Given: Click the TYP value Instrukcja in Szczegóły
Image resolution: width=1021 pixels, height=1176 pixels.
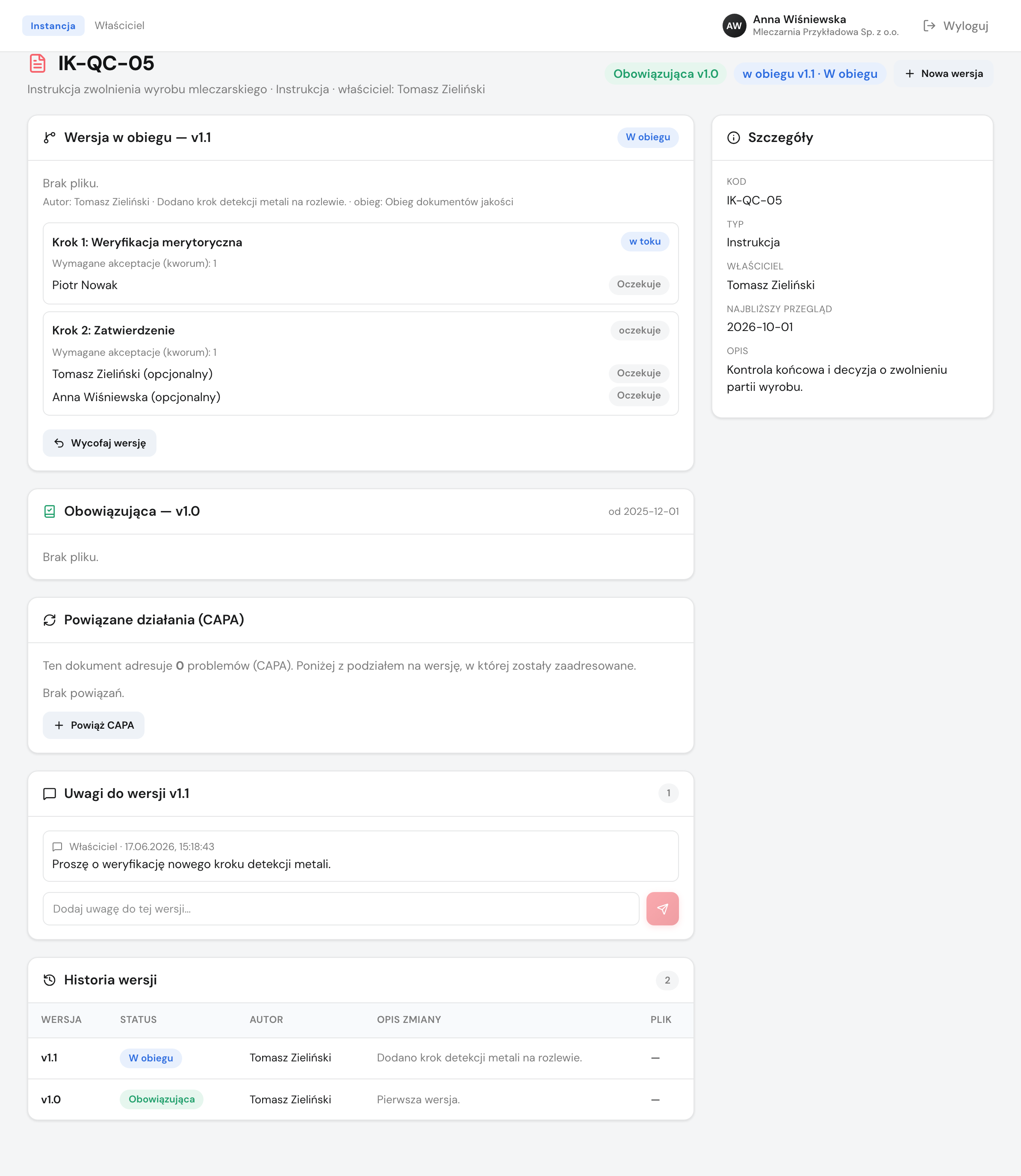Looking at the screenshot, I should (753, 243).
